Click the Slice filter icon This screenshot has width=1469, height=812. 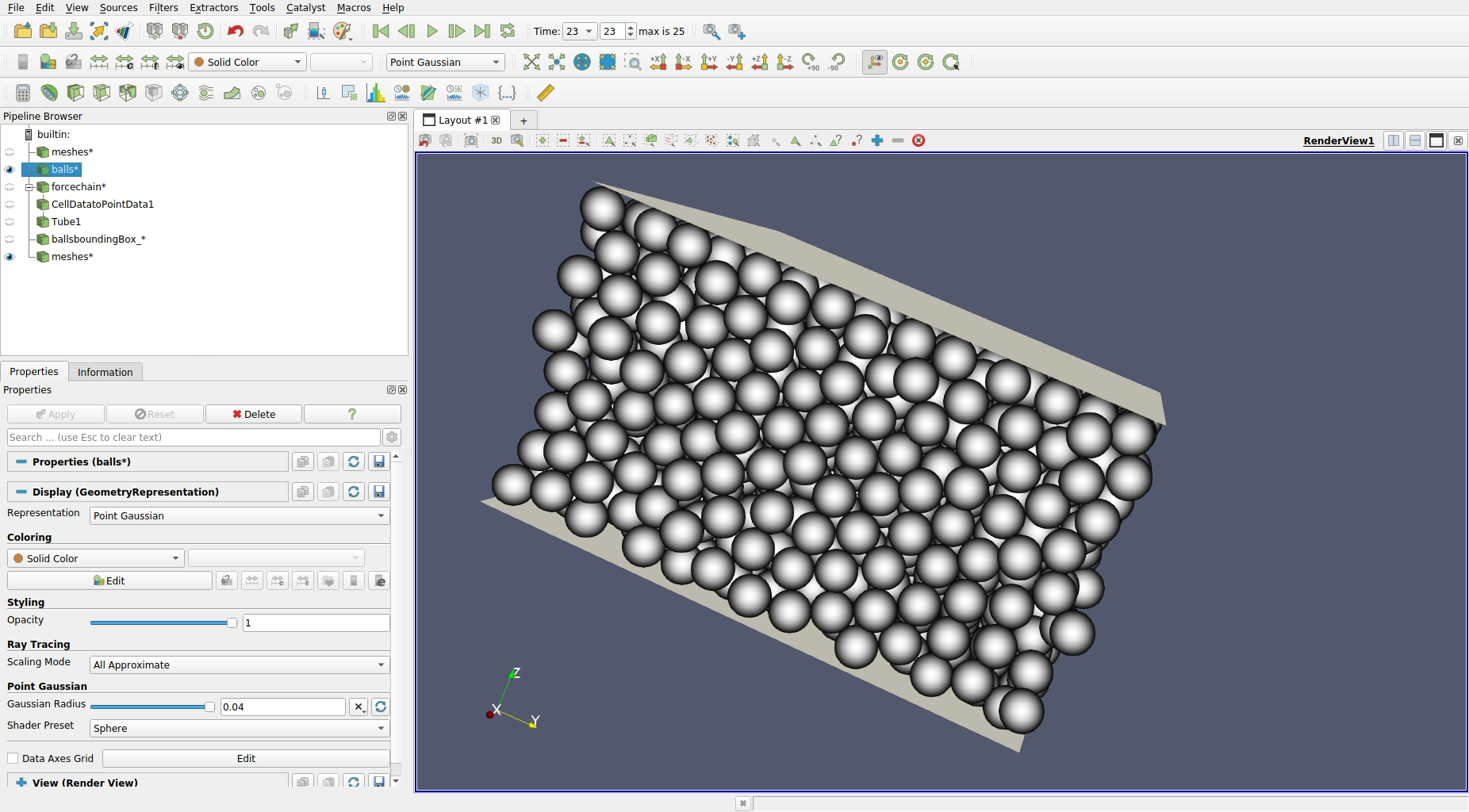click(102, 93)
